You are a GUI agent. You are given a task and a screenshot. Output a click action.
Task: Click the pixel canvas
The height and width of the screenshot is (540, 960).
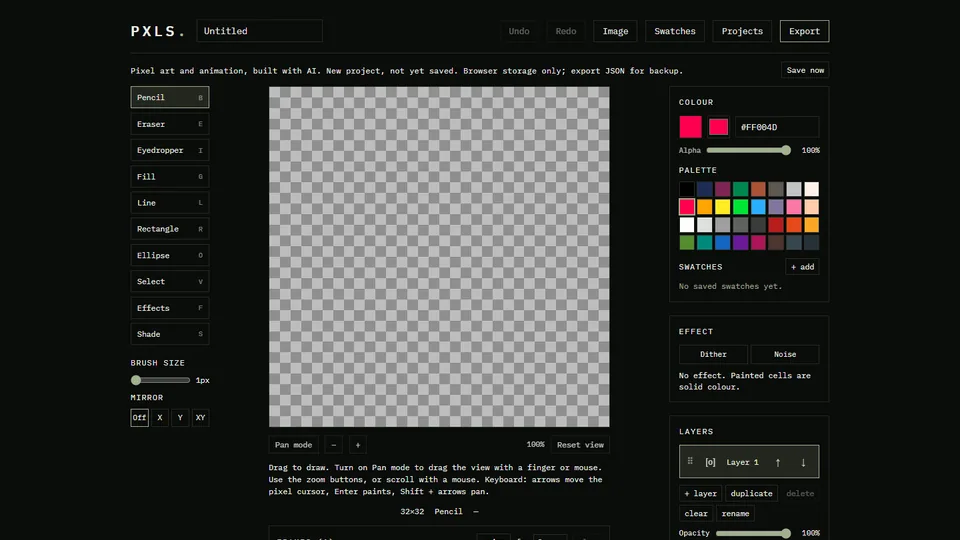point(439,257)
